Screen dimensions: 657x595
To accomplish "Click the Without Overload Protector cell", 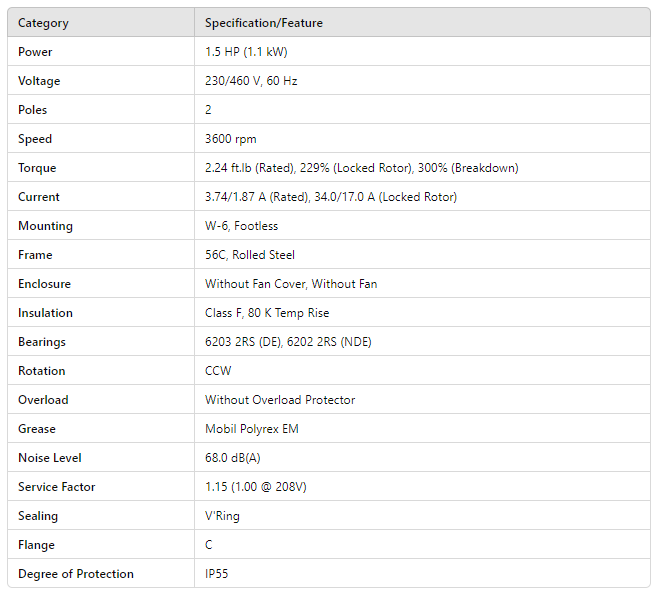I will [280, 400].
